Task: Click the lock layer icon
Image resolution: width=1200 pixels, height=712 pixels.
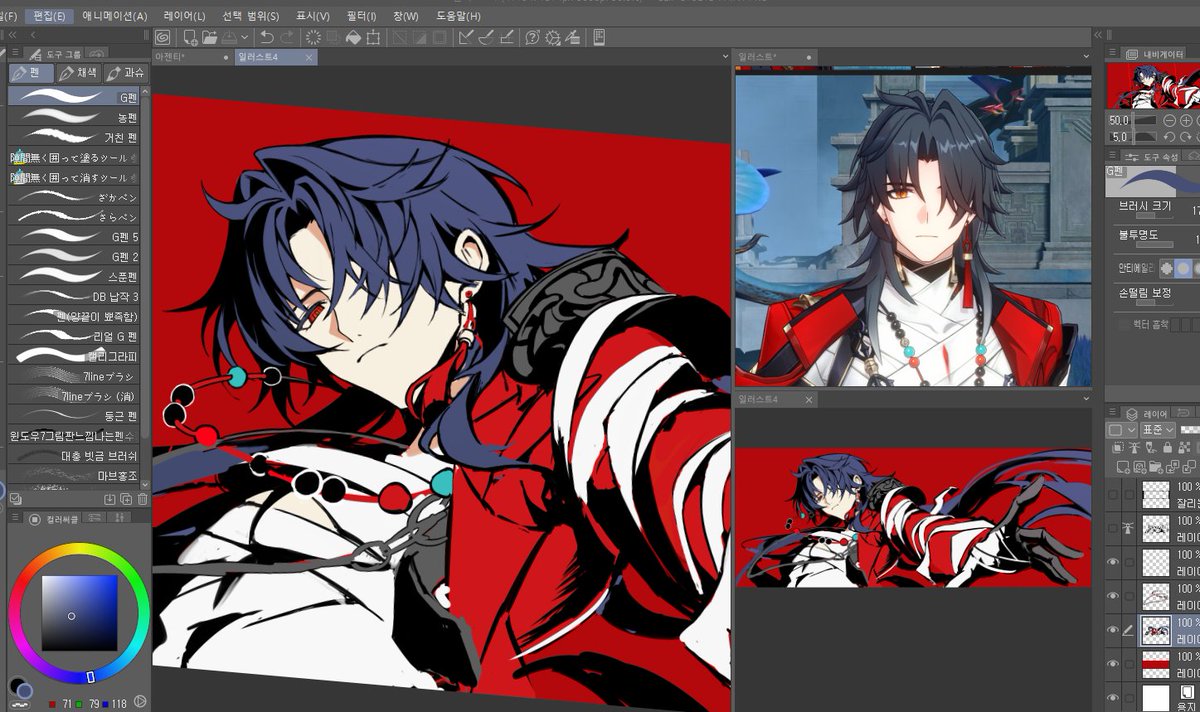Action: tap(1168, 446)
